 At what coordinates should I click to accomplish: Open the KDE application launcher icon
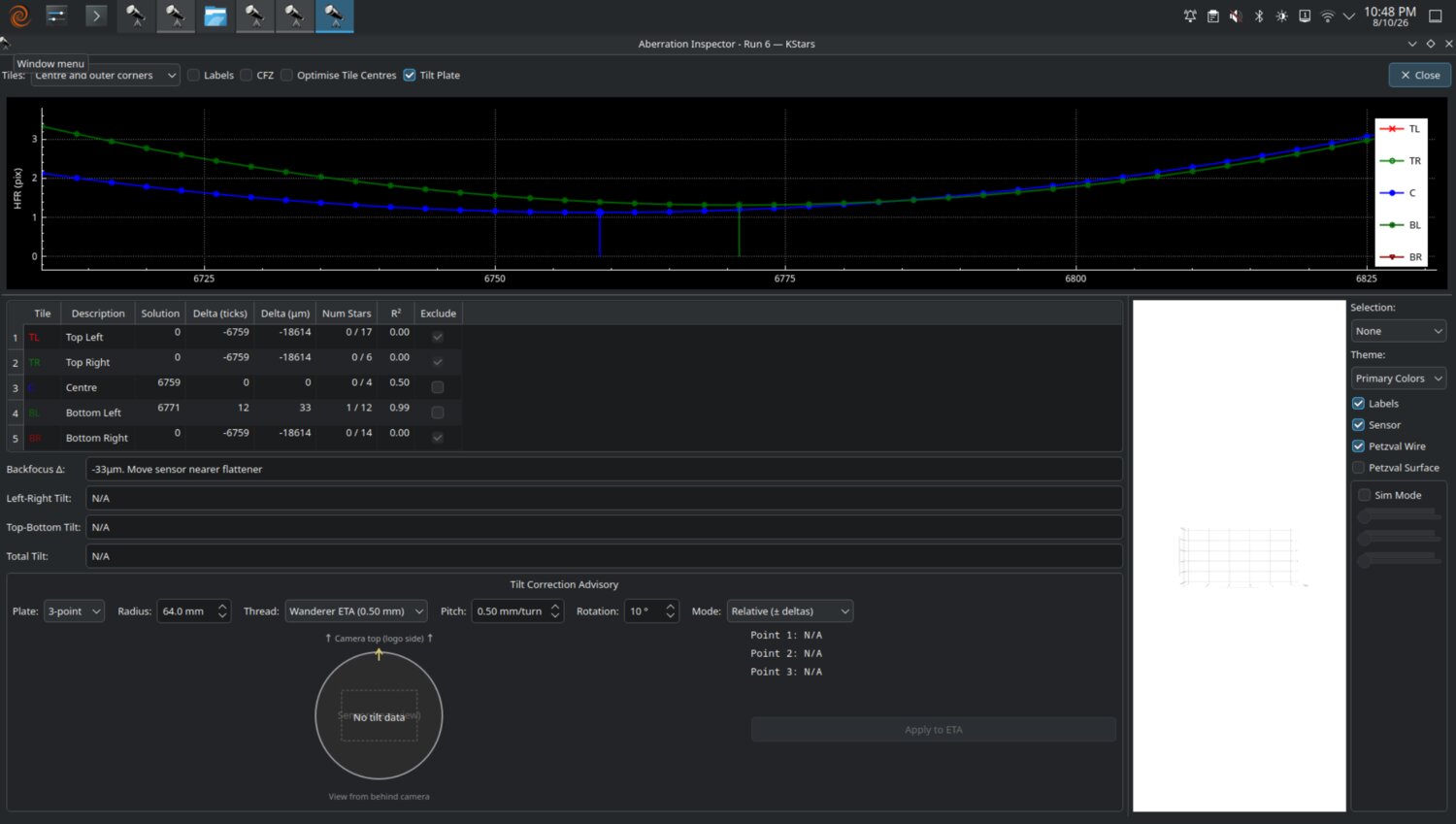[19, 16]
